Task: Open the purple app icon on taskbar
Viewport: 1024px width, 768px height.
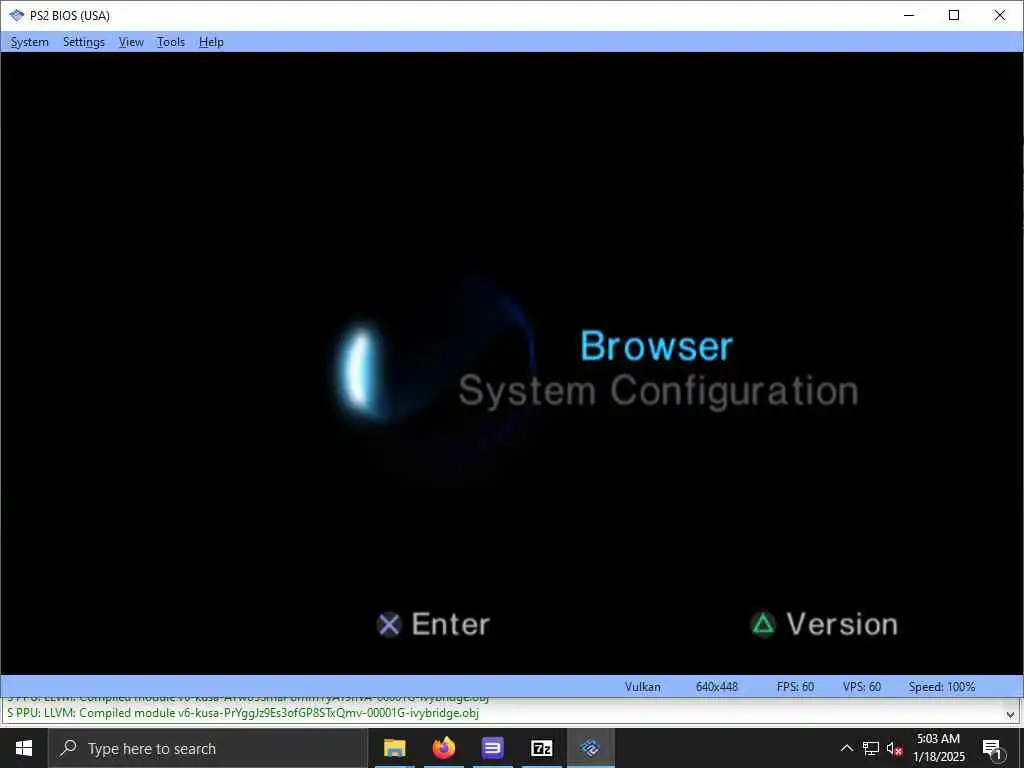Action: 492,748
